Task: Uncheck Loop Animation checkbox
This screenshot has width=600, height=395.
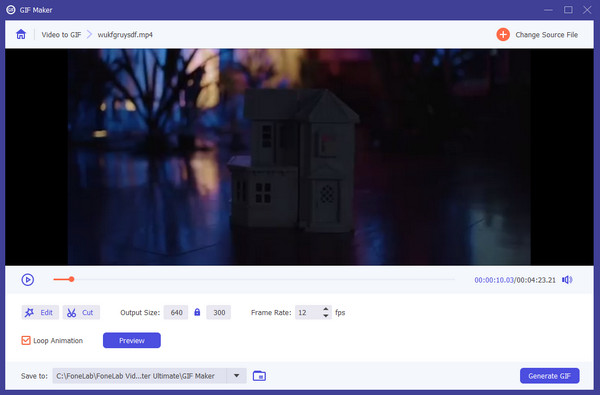Action: [26, 340]
